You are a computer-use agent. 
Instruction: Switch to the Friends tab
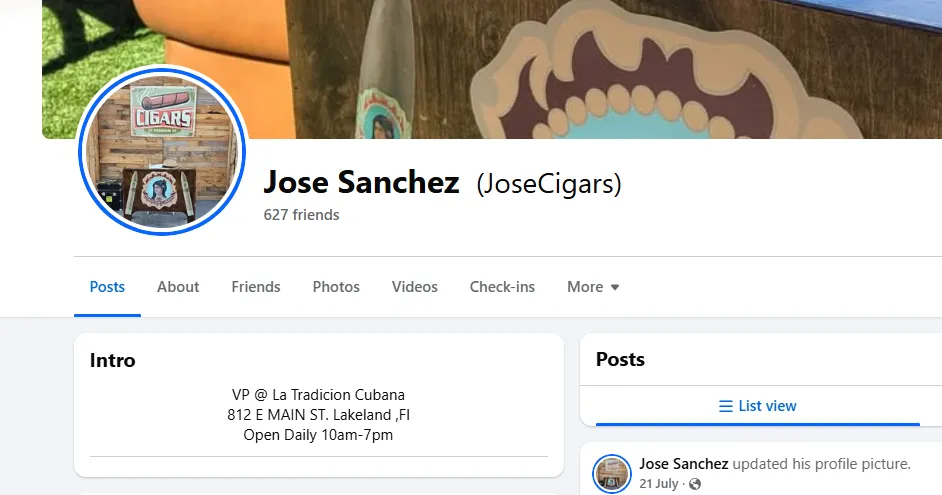tap(256, 287)
